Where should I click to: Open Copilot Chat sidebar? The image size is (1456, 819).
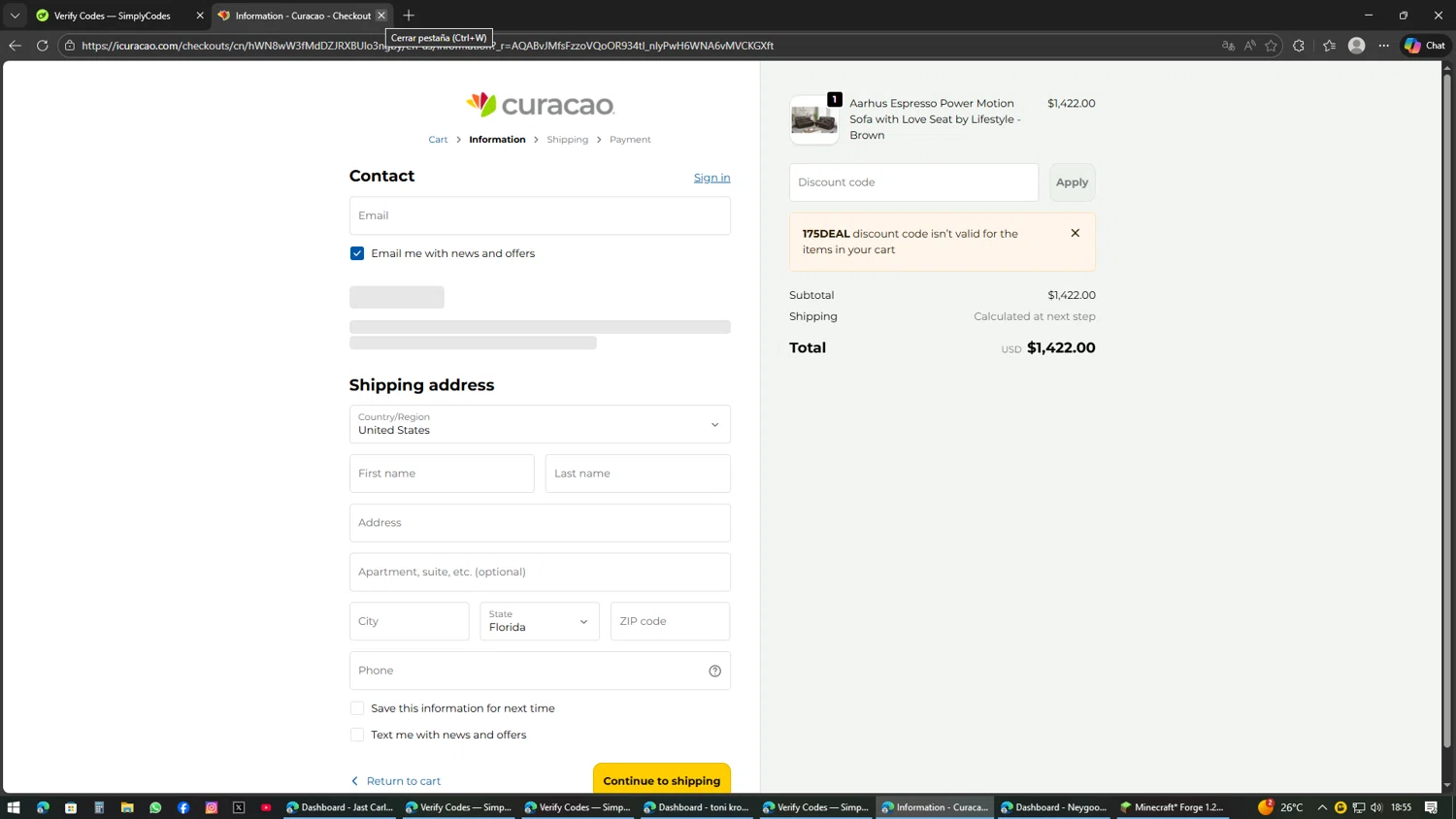(1425, 46)
